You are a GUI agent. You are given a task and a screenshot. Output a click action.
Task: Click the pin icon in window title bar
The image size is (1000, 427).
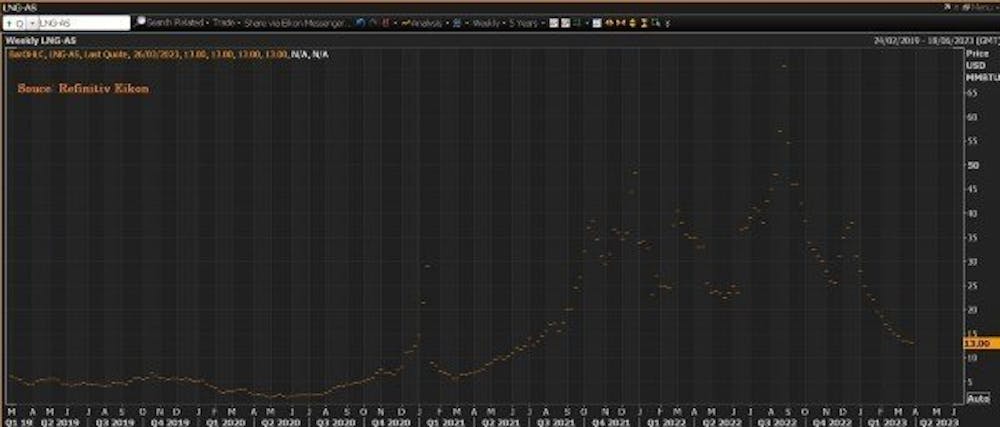[x=948, y=6]
